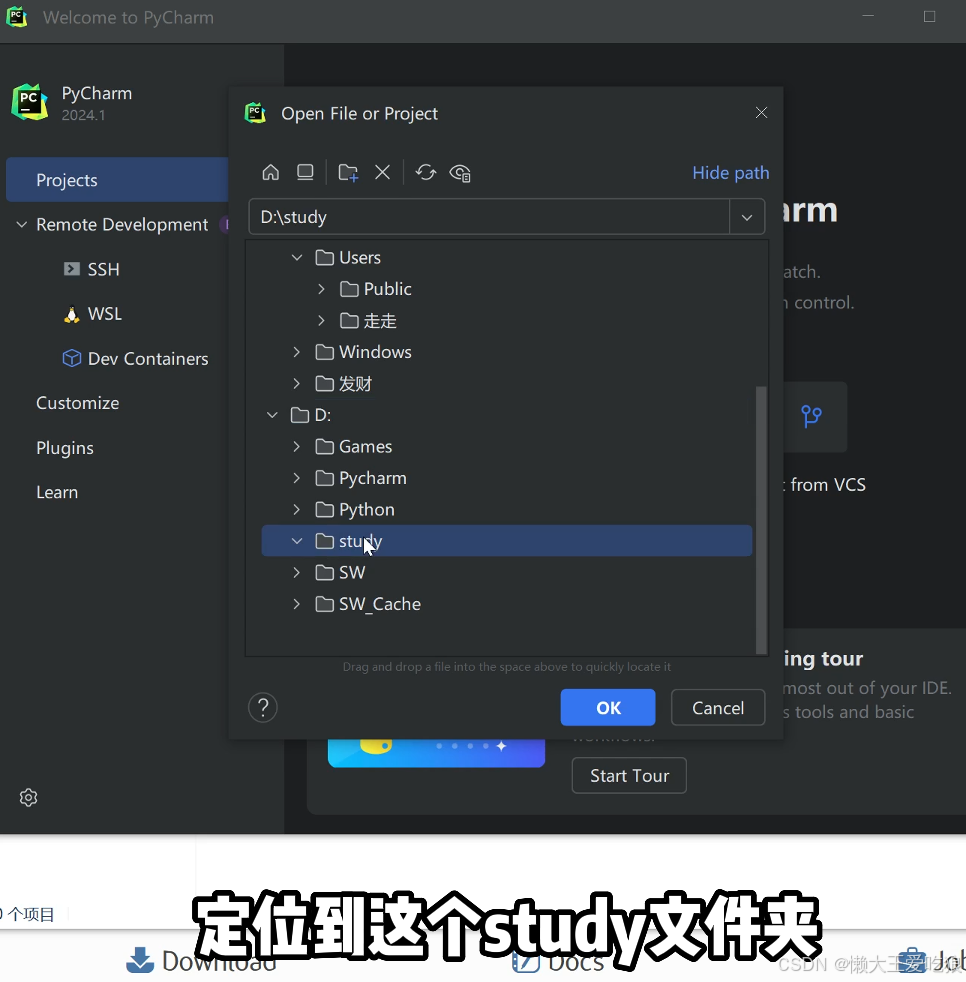This screenshot has height=982, width=966.
Task: Click the file tree vertical scrollbar
Action: click(x=761, y=520)
